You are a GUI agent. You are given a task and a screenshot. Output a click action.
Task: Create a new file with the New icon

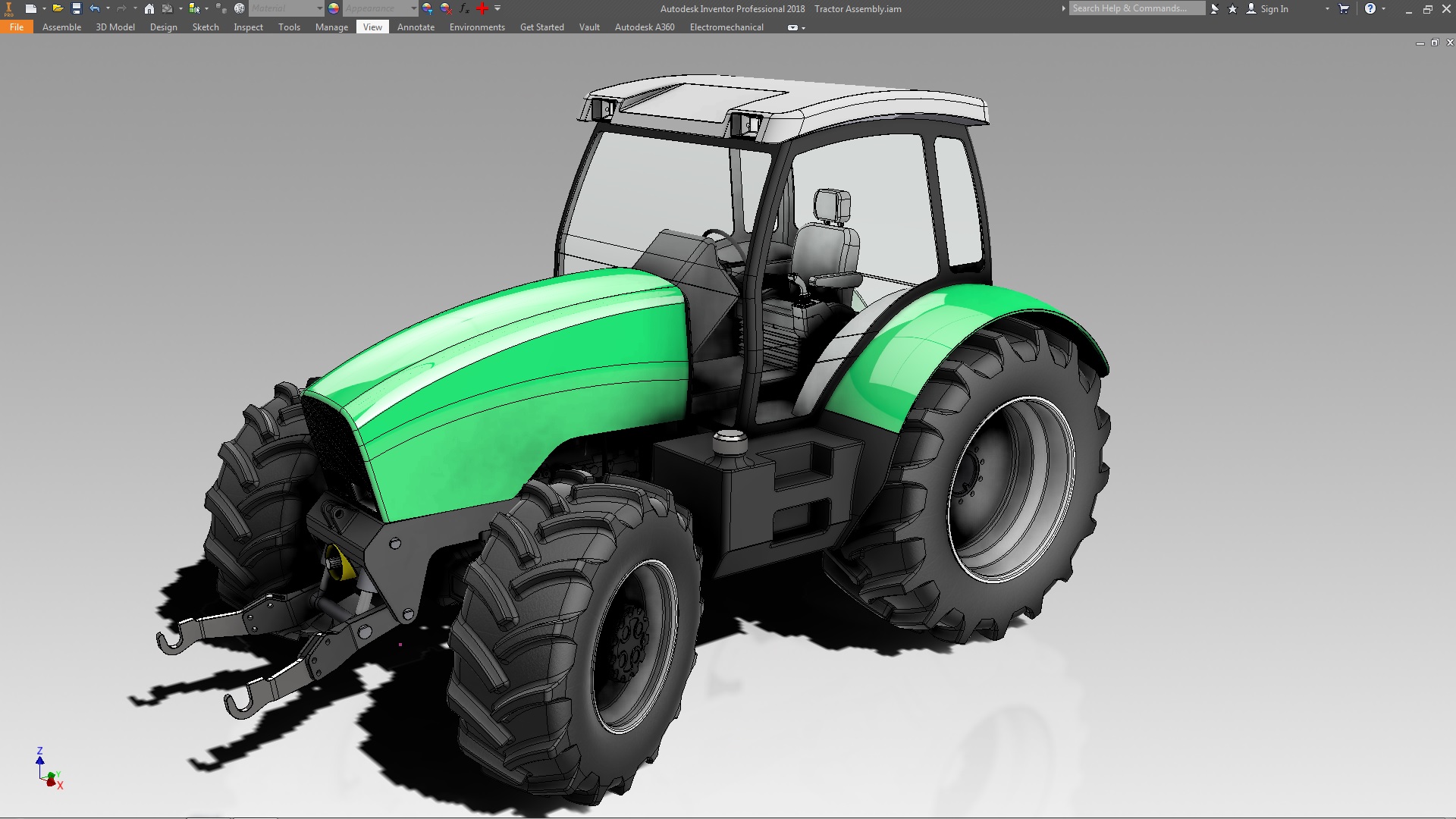[30, 8]
